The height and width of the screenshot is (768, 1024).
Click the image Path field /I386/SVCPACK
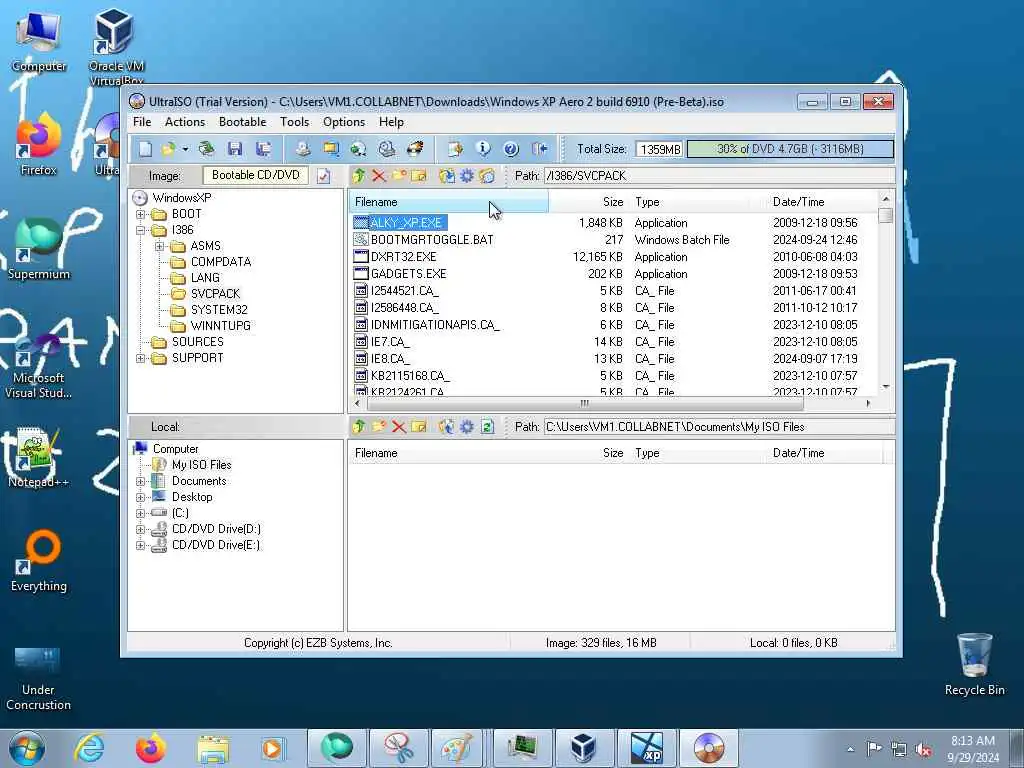point(719,176)
